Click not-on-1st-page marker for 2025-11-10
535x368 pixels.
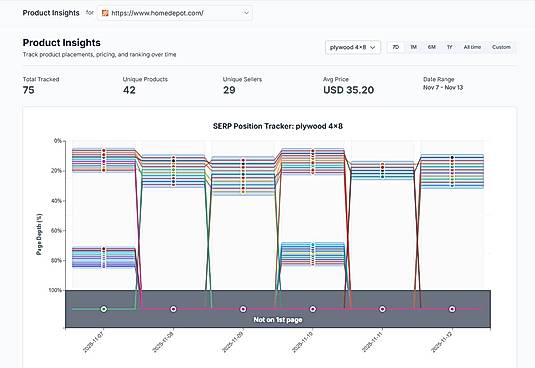(313, 309)
